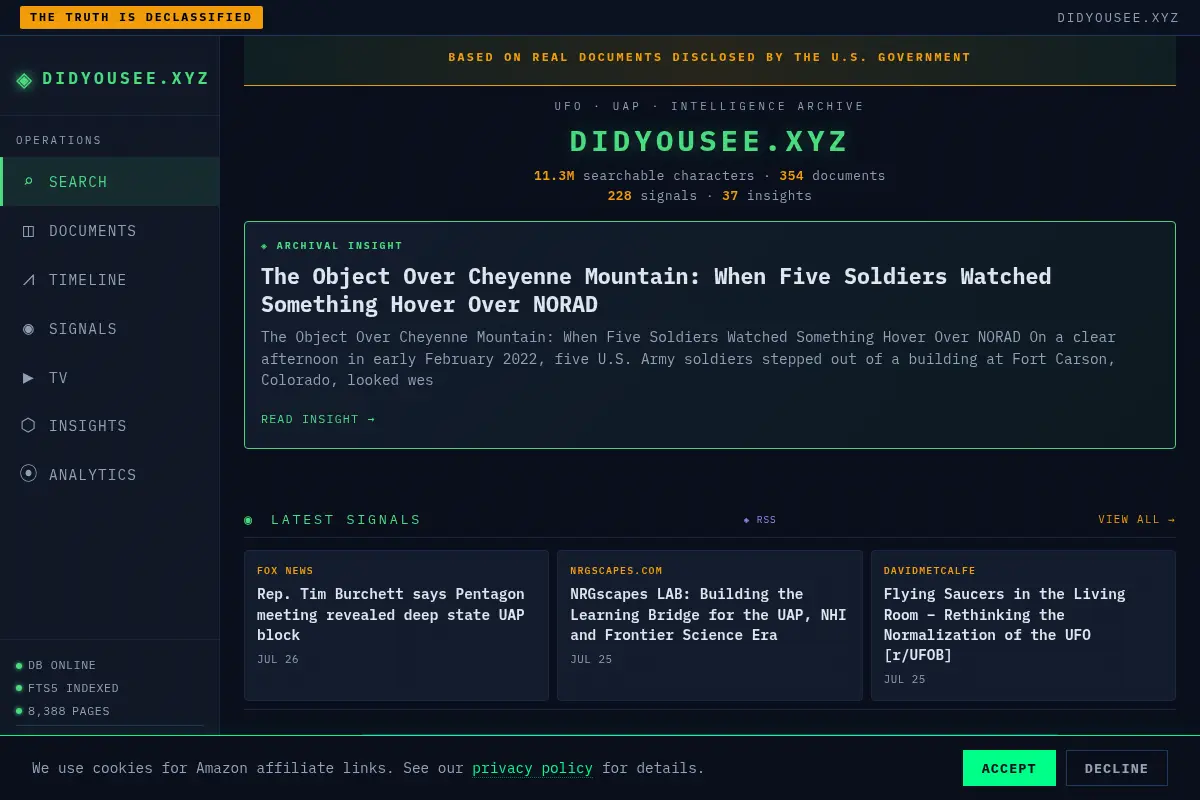Viewport: 1200px width, 800px height.
Task: Click the FTS5 INDEXED status entry
Action: tap(67, 688)
